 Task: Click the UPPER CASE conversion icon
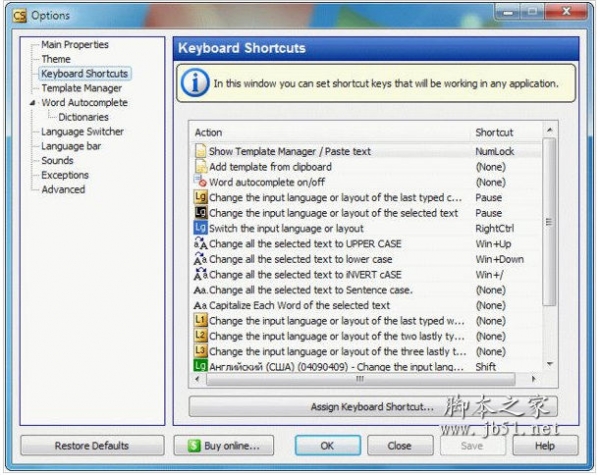click(201, 243)
